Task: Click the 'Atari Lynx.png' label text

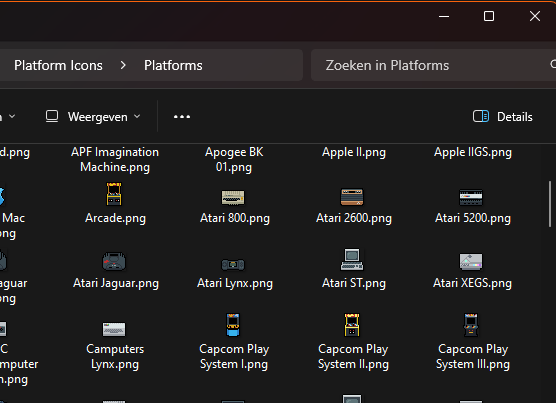Action: 235,283
